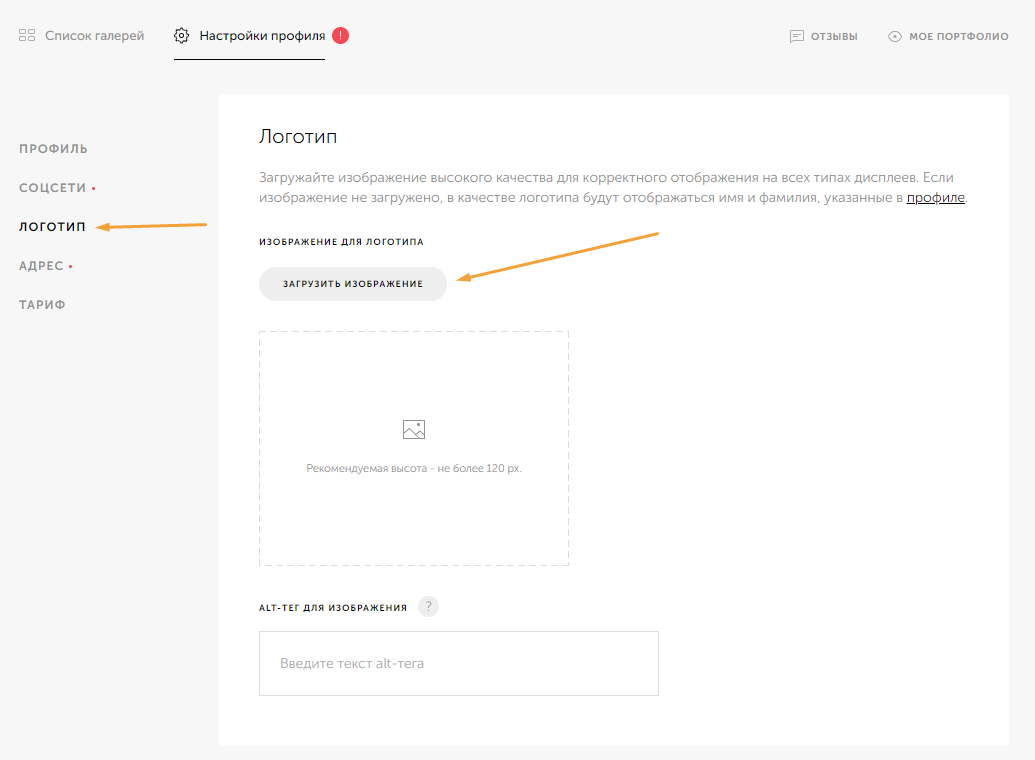The height and width of the screenshot is (760, 1035).
Task: Go to Мое портфолио
Action: [958, 37]
